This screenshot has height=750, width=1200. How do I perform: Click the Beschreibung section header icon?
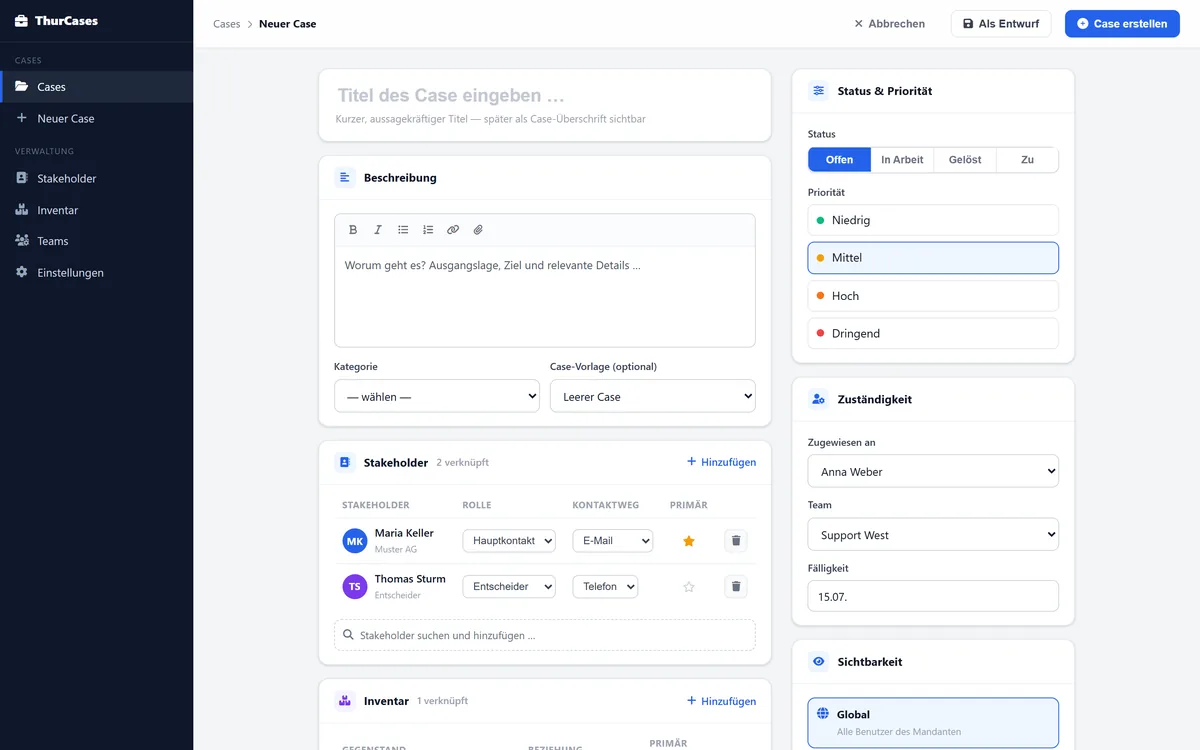[x=345, y=178]
